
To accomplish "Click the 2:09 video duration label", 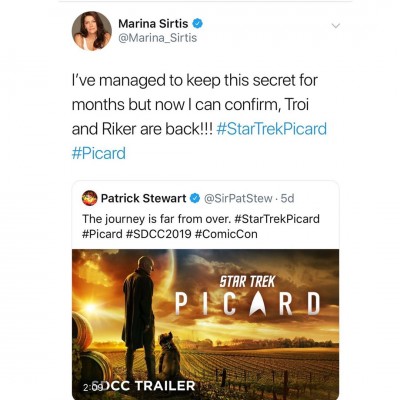I will point(90,388).
